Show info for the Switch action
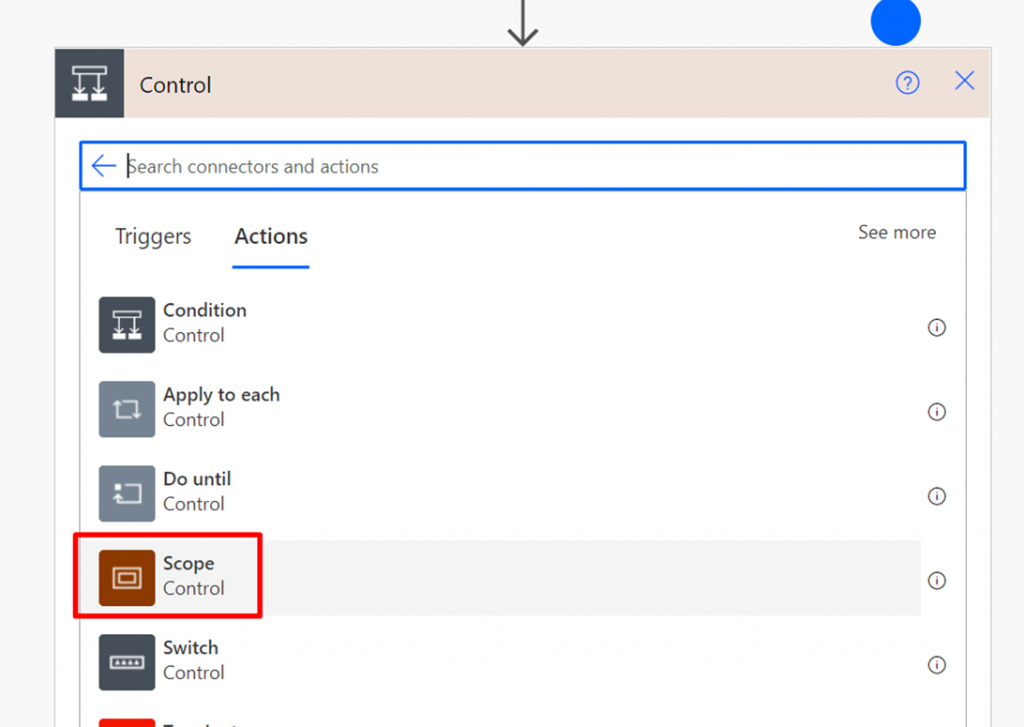 pyautogui.click(x=937, y=664)
